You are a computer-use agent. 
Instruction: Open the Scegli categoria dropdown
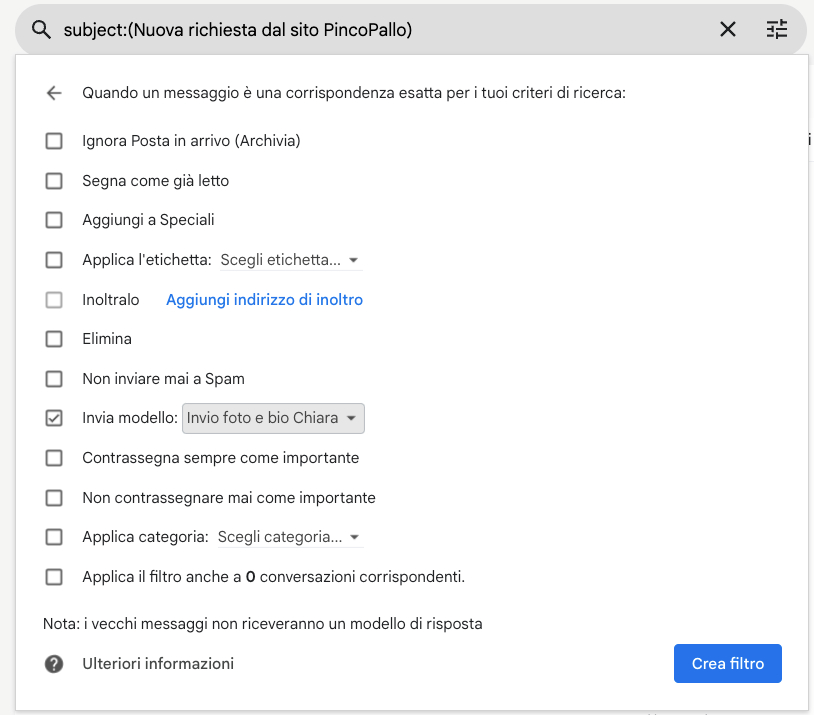coord(289,537)
